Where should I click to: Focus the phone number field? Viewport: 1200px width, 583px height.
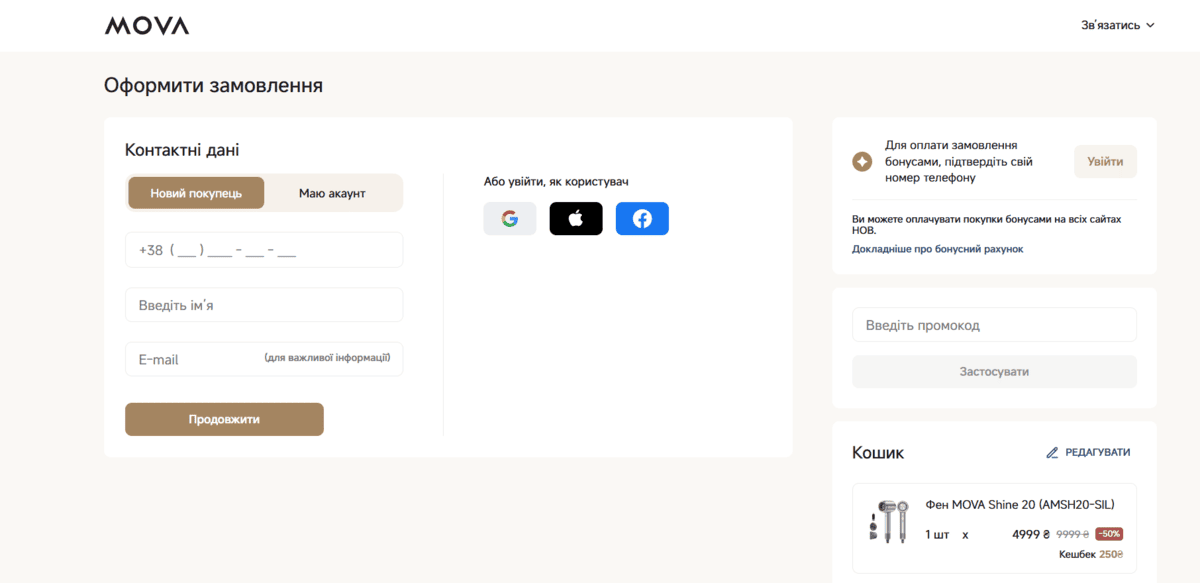click(x=264, y=250)
